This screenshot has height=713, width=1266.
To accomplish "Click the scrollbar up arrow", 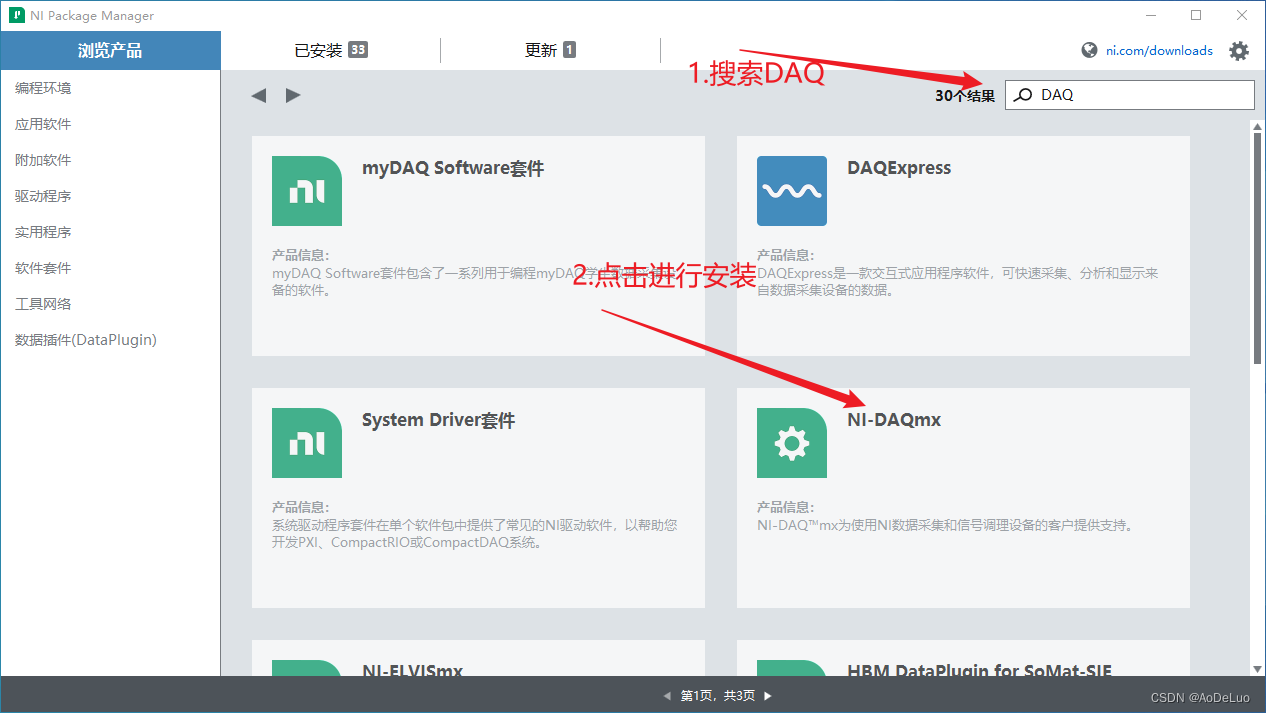I will [1257, 125].
